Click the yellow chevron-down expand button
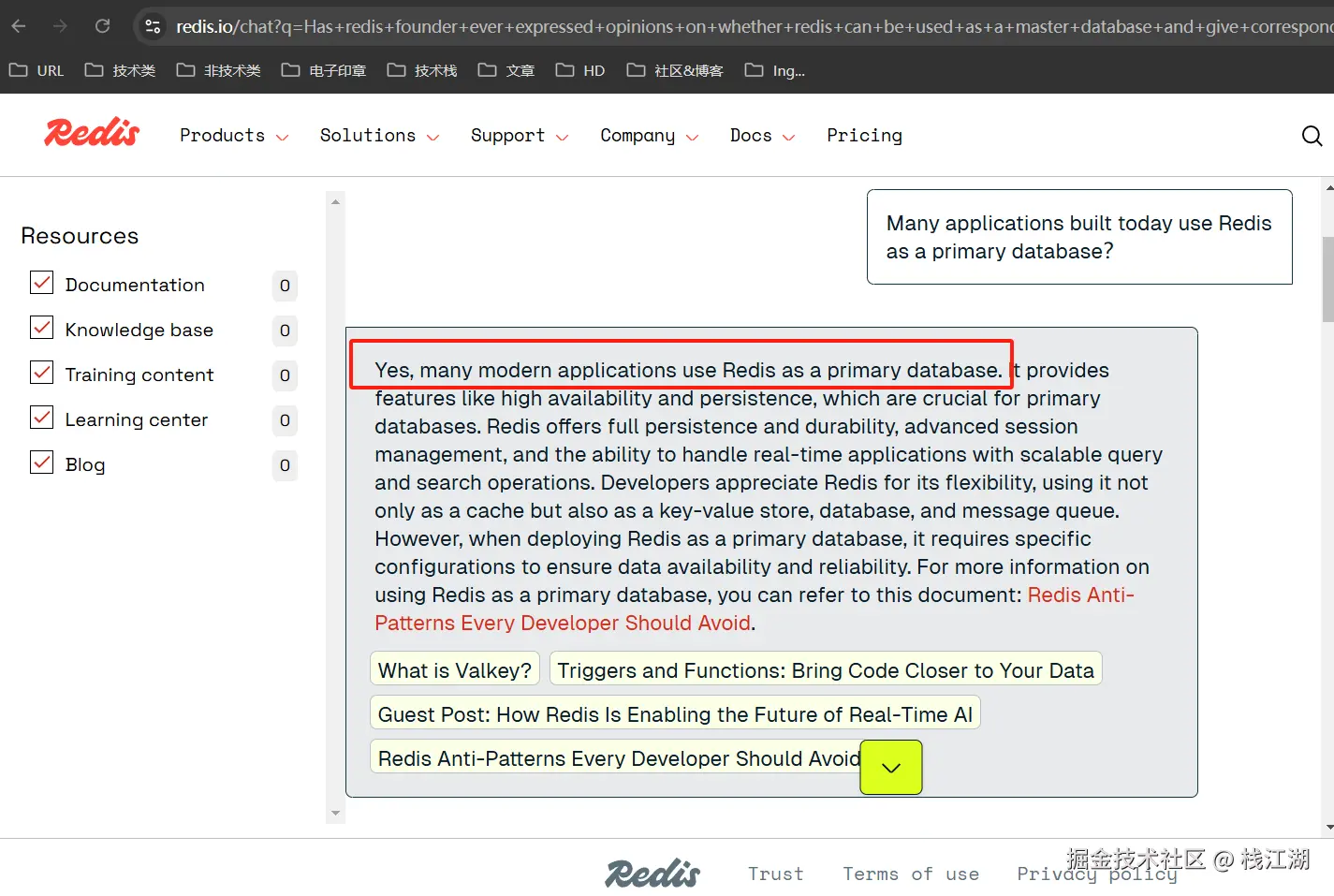Screen dimensions: 1334x896 [891, 768]
